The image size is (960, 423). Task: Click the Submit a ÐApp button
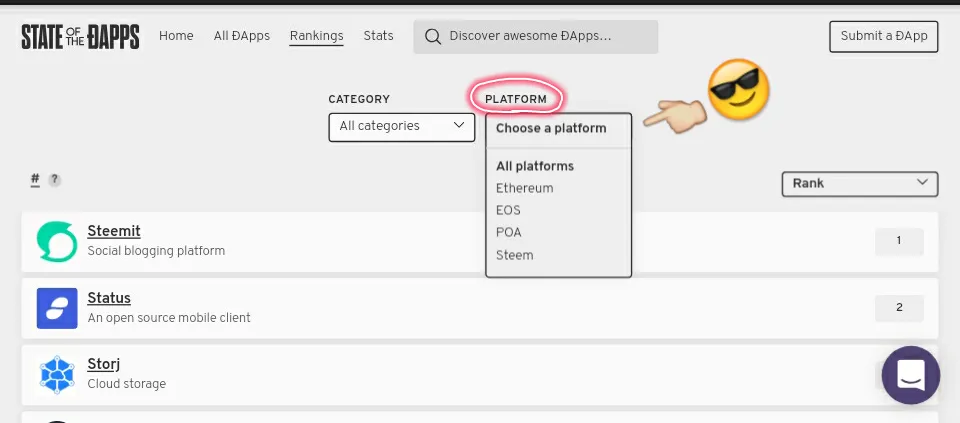(x=883, y=37)
